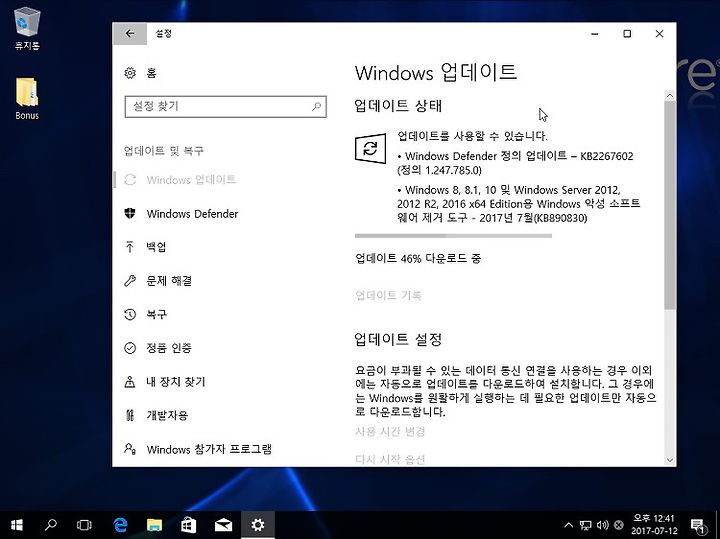Screen dimensions: 720x539
Task: Click the 문제 해결 wrench icon
Action: (x=130, y=281)
